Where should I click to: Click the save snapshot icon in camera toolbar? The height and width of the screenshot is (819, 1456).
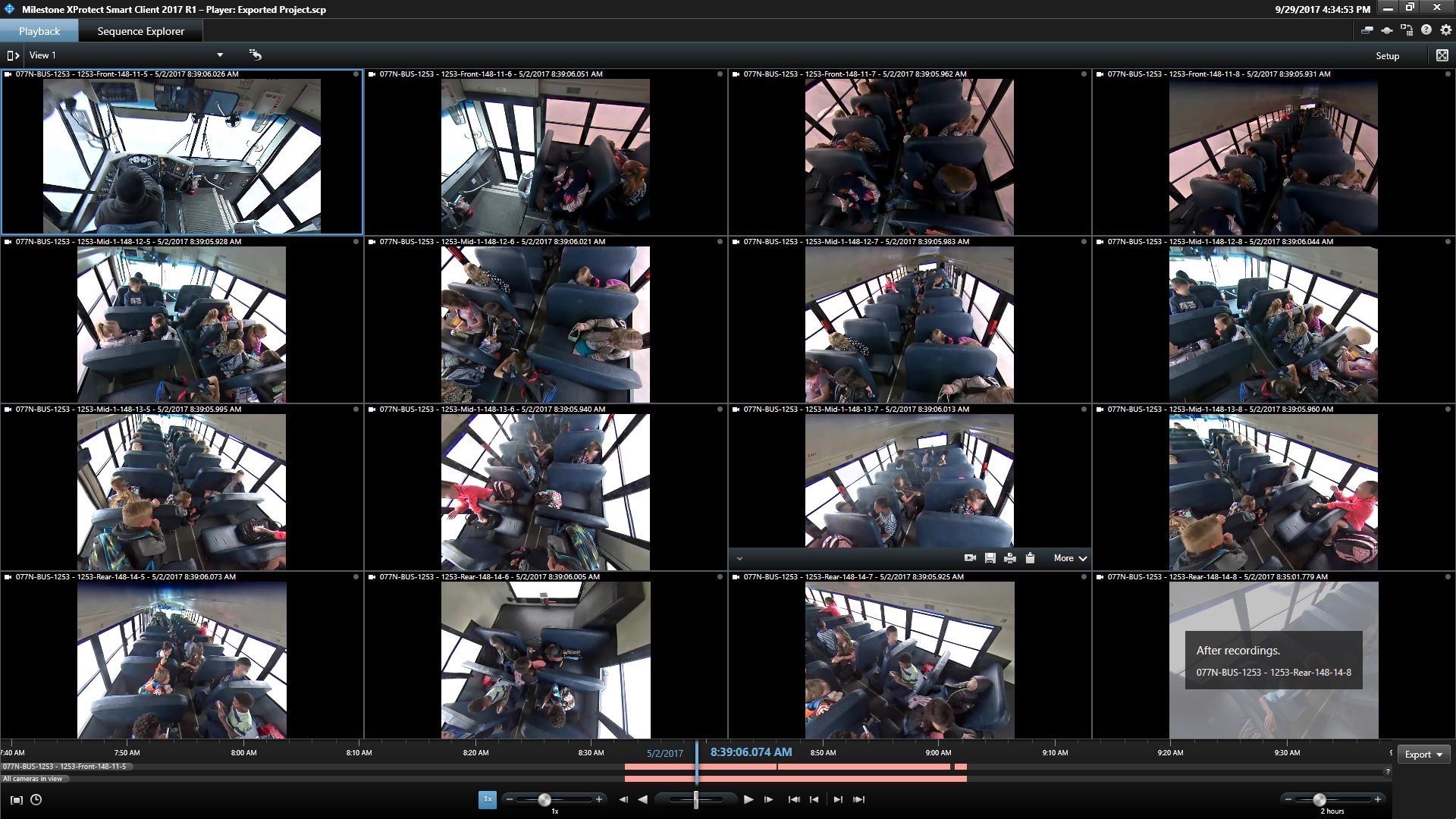[x=990, y=558]
